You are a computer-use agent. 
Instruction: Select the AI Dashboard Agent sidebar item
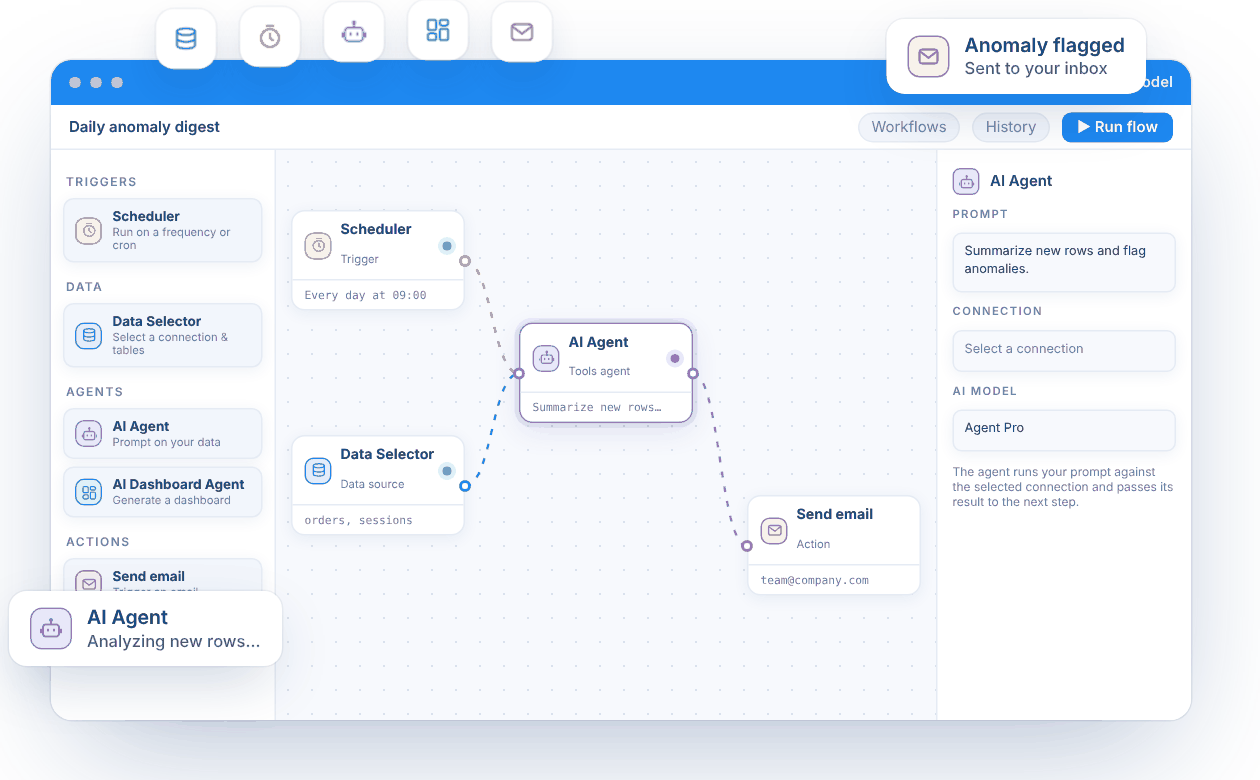(163, 492)
